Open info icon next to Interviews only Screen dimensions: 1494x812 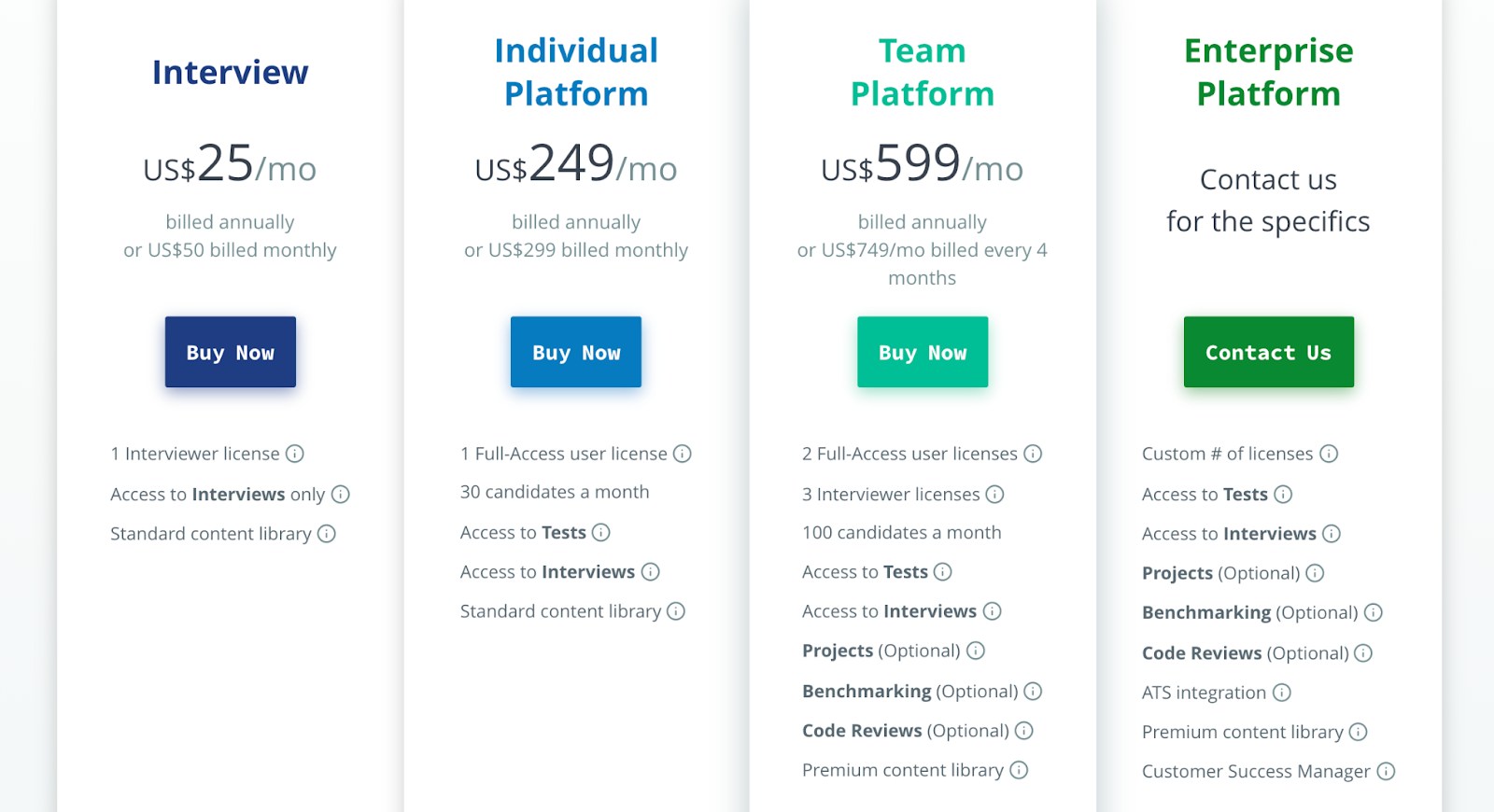[341, 495]
